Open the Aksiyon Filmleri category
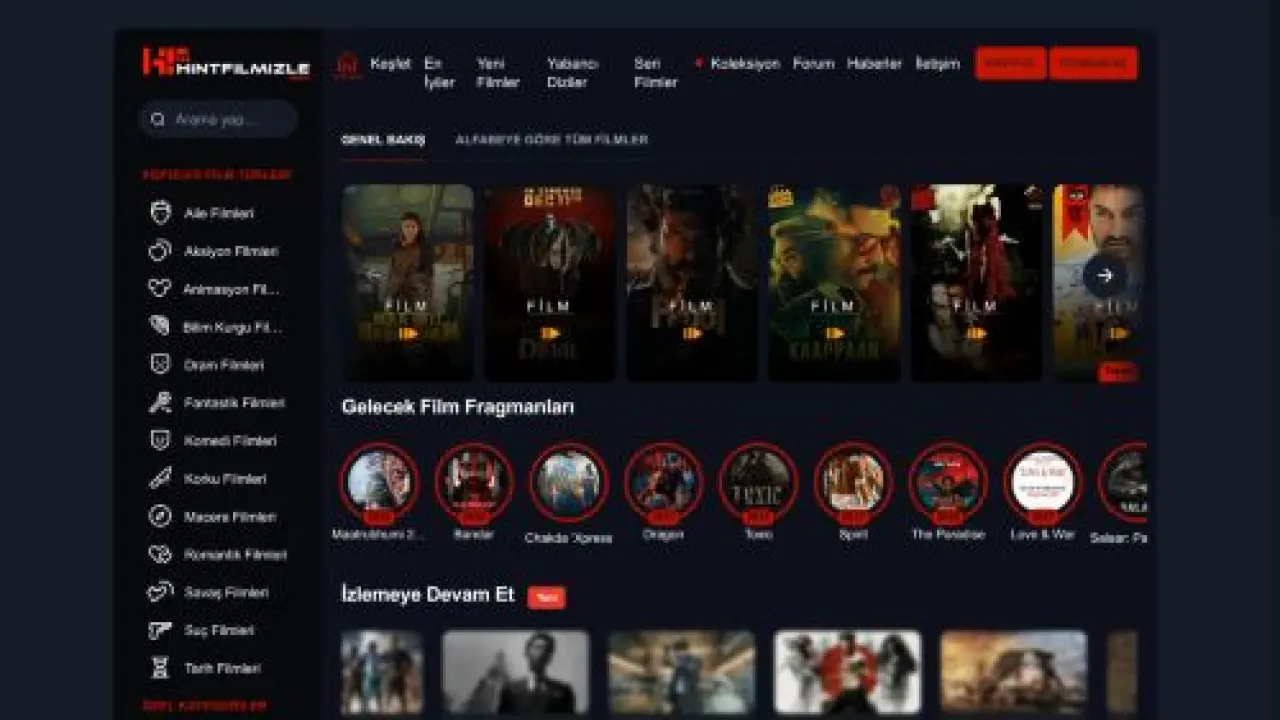1280x720 pixels. [x=231, y=251]
